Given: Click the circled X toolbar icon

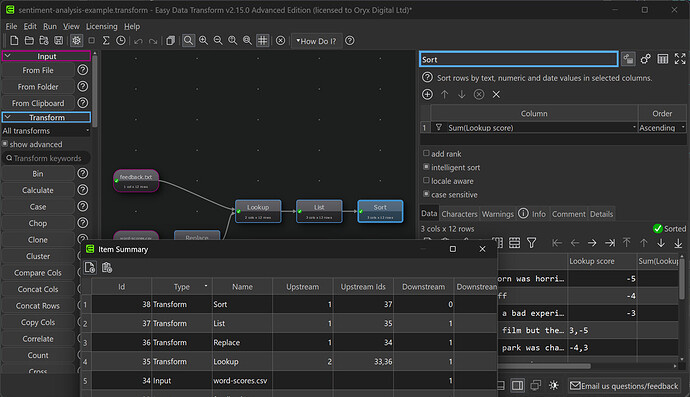Looking at the screenshot, I should coord(280,41).
